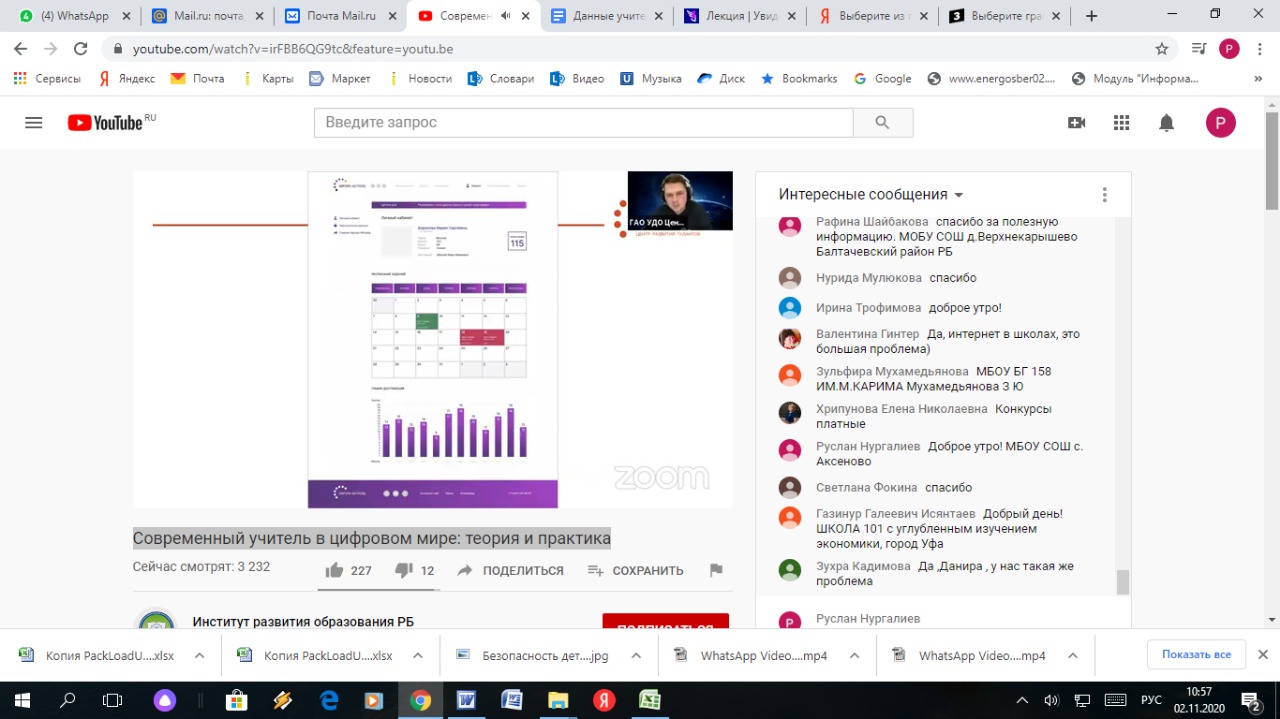
Task: Open Microsoft Word from the taskbar
Action: pos(466,700)
